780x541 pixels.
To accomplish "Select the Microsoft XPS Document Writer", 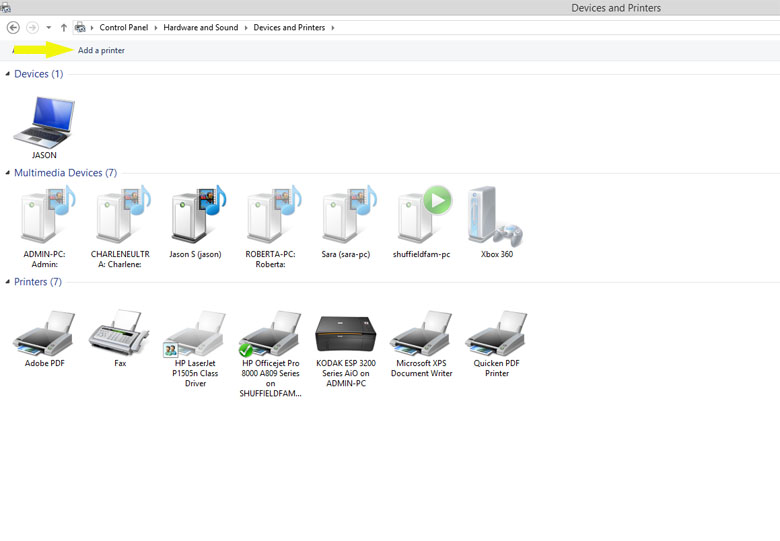I will pos(421,337).
